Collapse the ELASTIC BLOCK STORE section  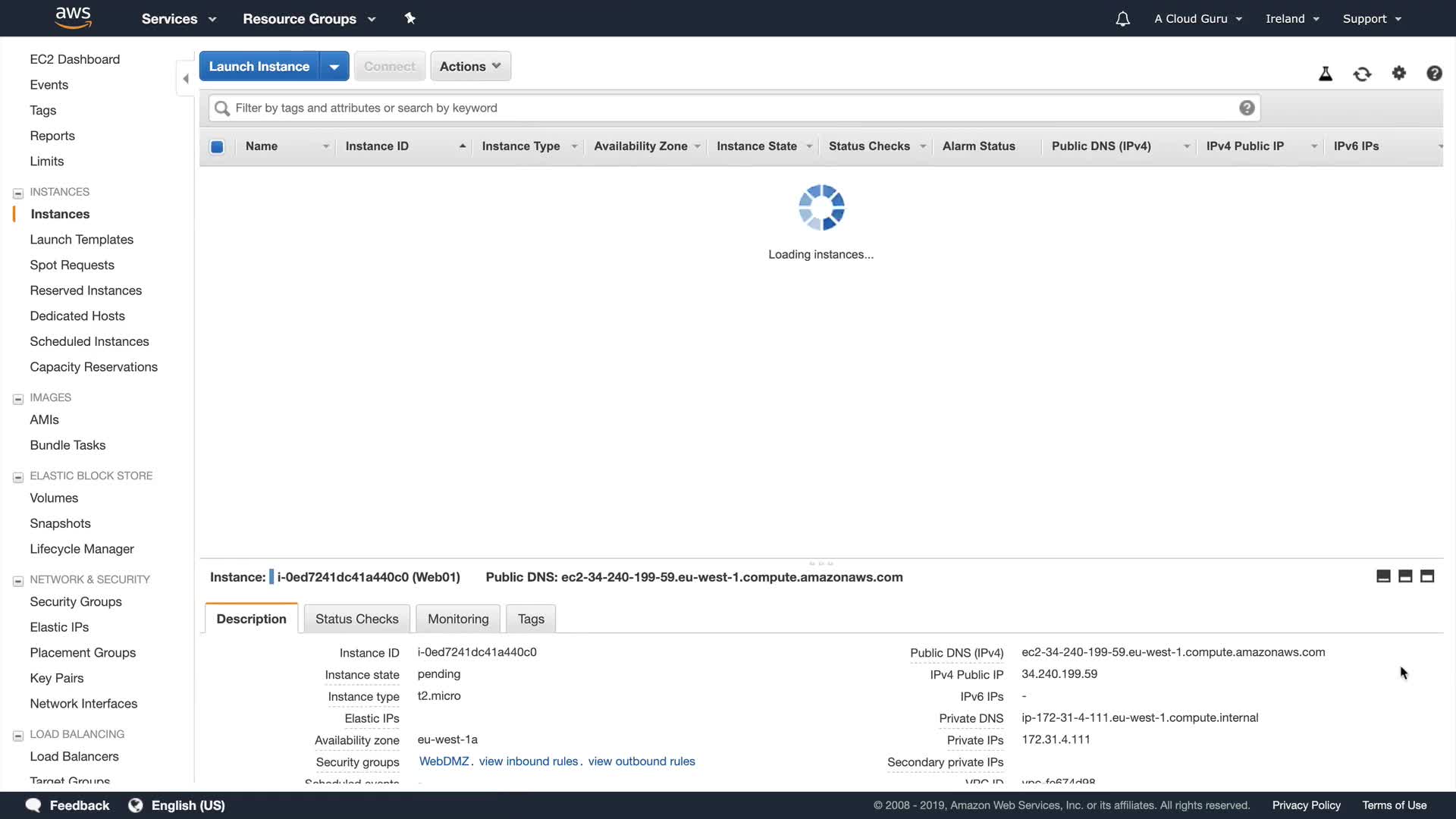tap(18, 477)
